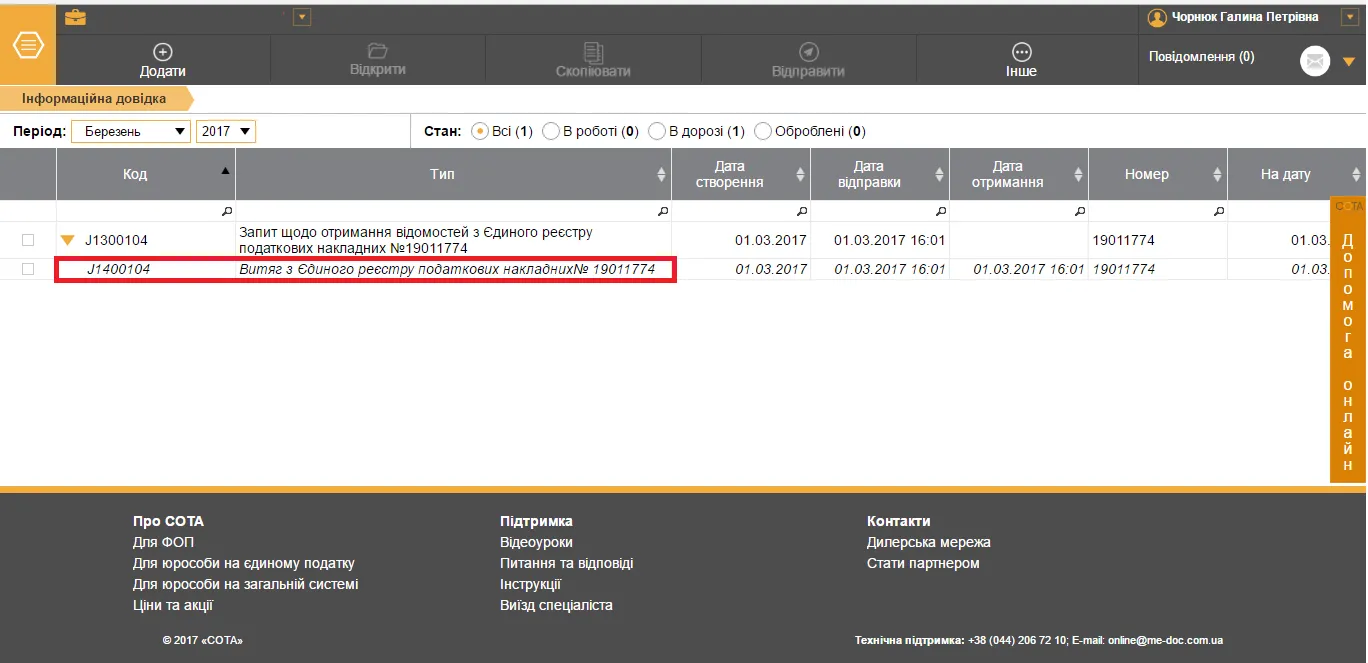This screenshot has width=1368, height=663.
Task: Open the year dropdown showing 2017
Action: (226, 131)
